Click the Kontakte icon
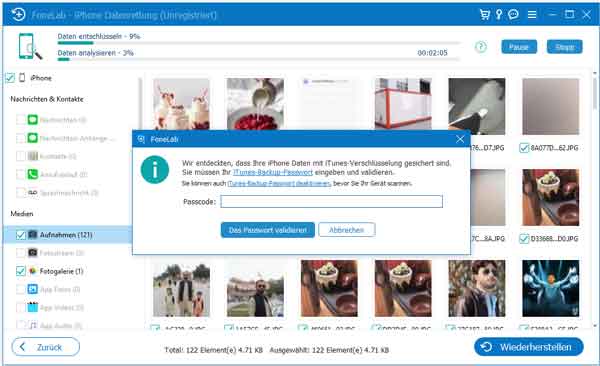Screen dimensions: 600x366 (33, 156)
